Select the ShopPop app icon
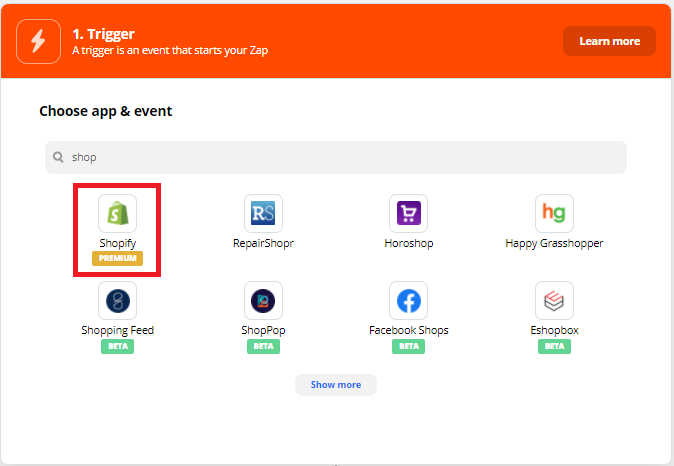The width and height of the screenshot is (674, 466). point(263,300)
